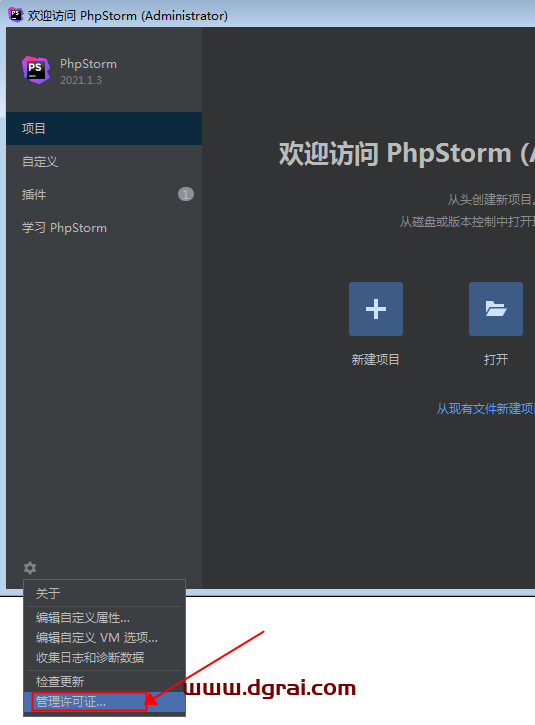This screenshot has height=725, width=535.
Task: Select 编辑自定义属性... menu entry
Action: pos(105,618)
